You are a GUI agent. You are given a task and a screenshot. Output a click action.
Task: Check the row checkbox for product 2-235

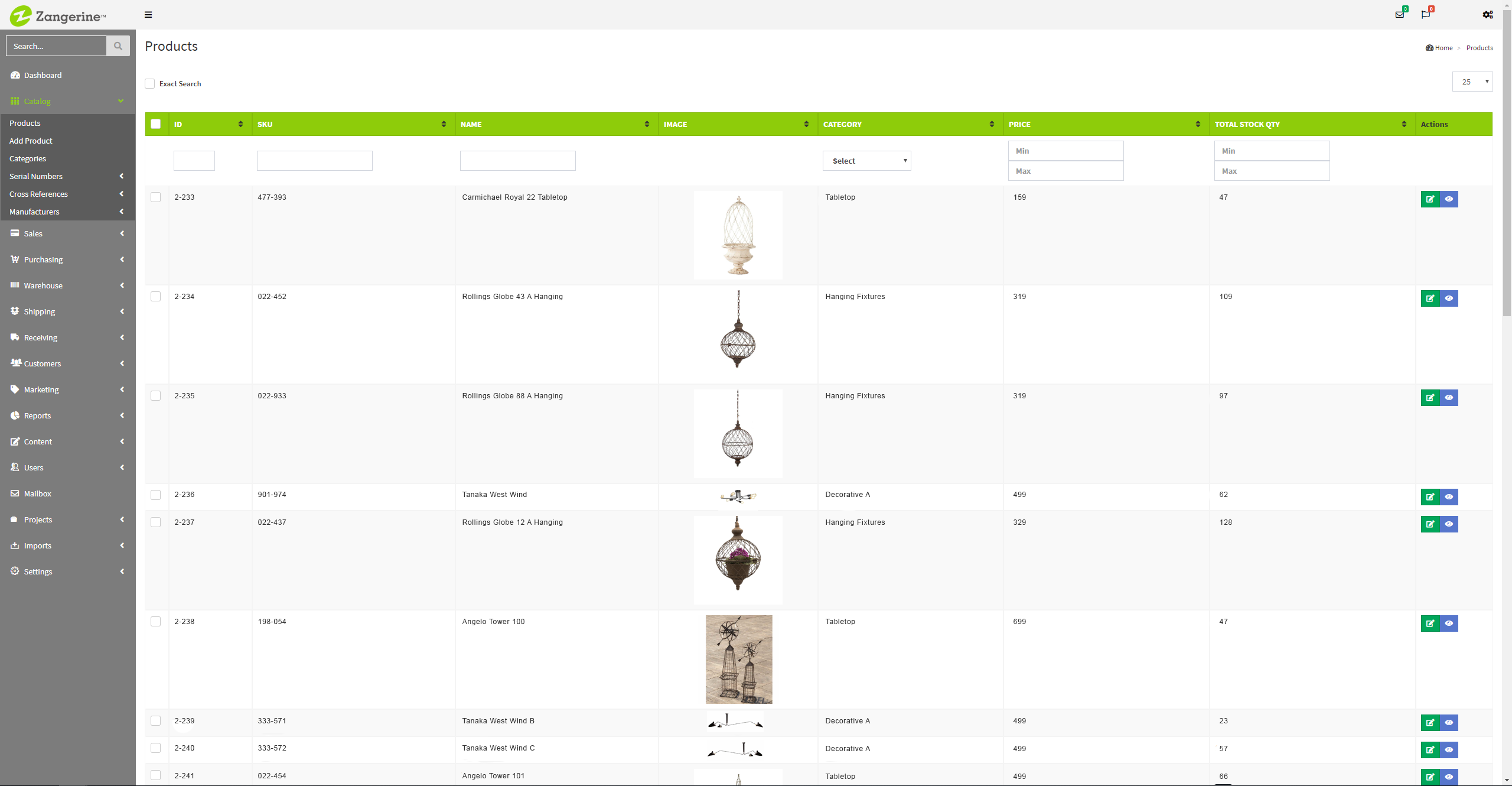click(156, 396)
